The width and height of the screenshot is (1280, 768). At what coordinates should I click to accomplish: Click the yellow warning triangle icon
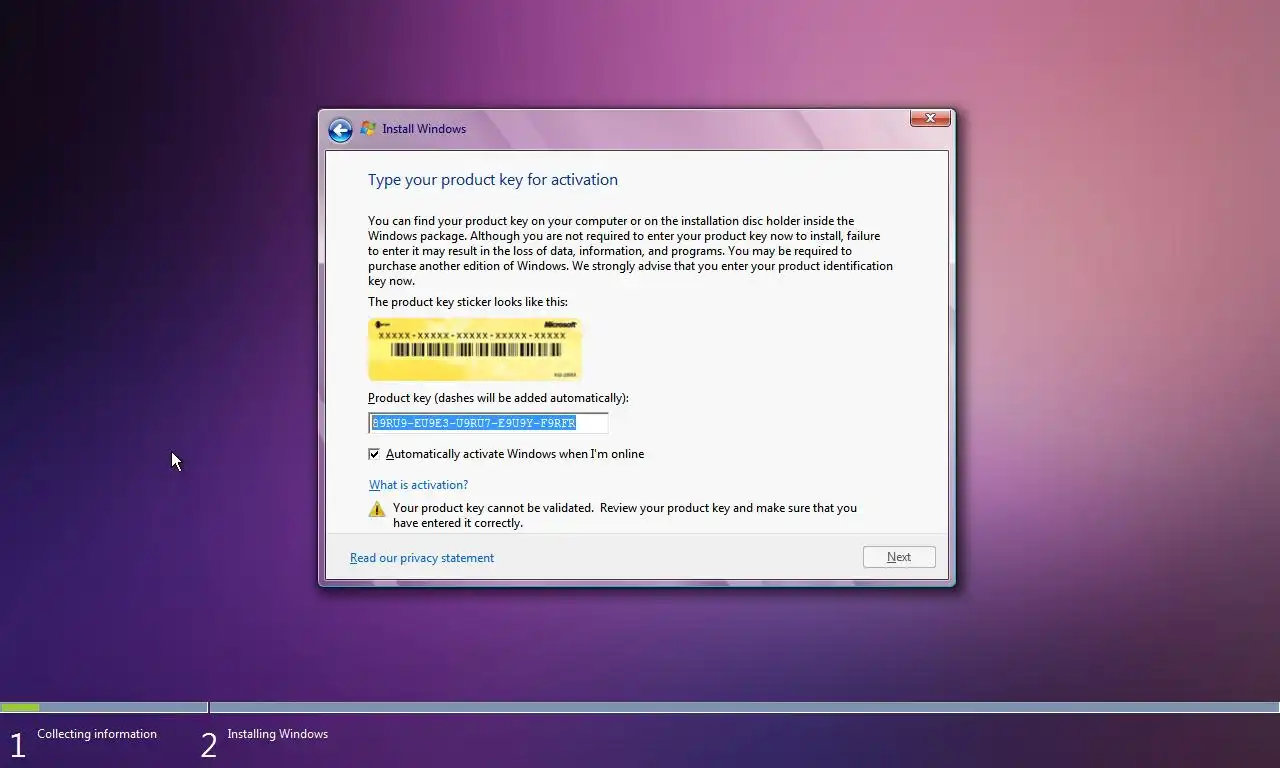click(377, 509)
